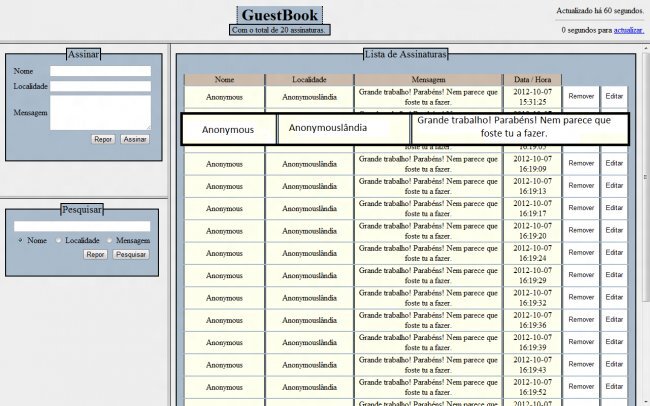Image resolution: width=650 pixels, height=406 pixels.
Task: Click the date cell 2012-10-07 16:19:13
Action: point(533,186)
